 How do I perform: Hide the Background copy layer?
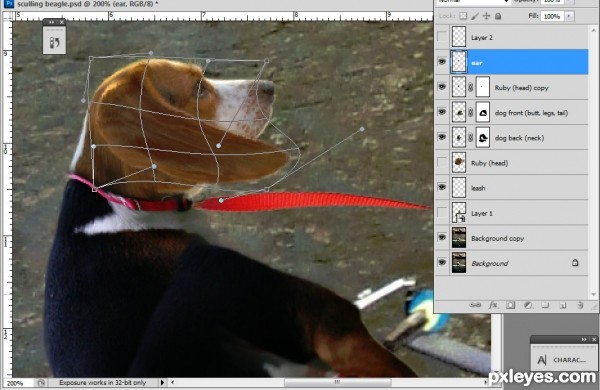tap(442, 237)
